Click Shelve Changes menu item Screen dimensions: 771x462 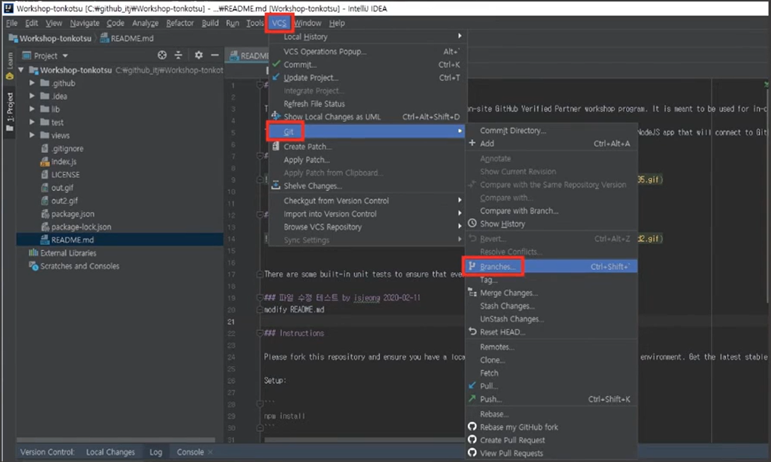tap(367, 186)
